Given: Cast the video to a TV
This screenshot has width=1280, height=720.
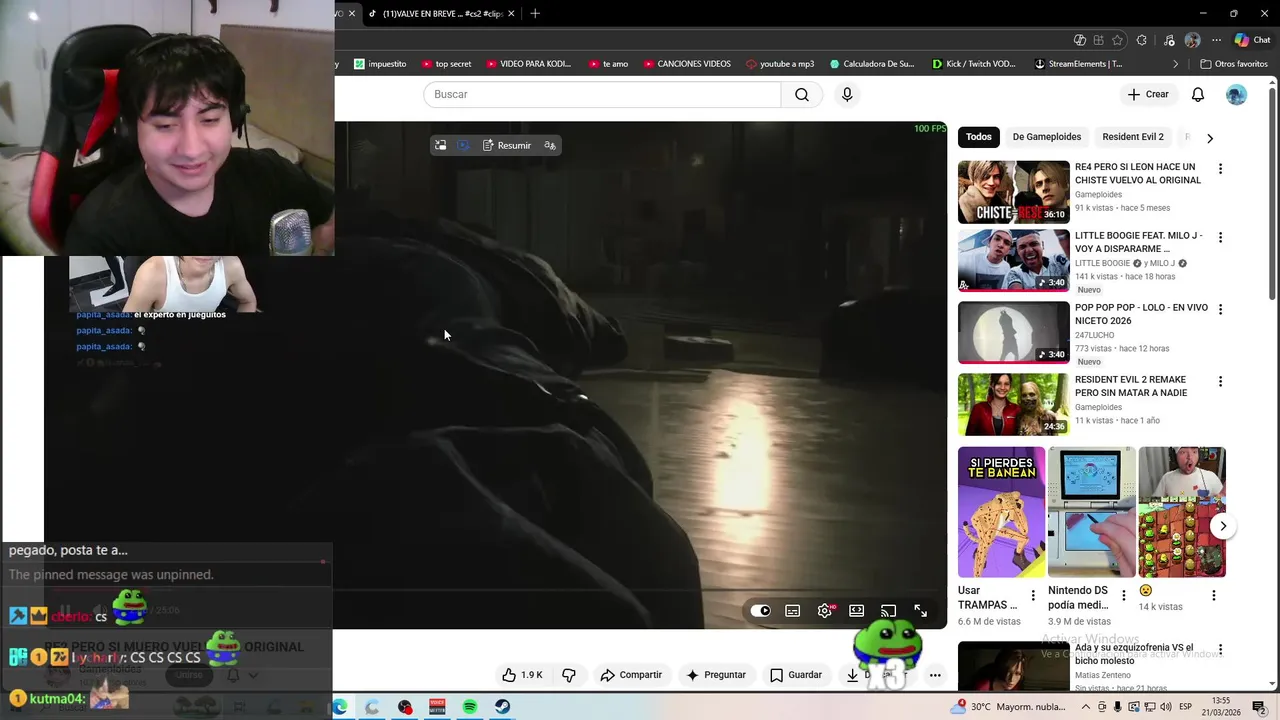Looking at the screenshot, I should (x=889, y=611).
